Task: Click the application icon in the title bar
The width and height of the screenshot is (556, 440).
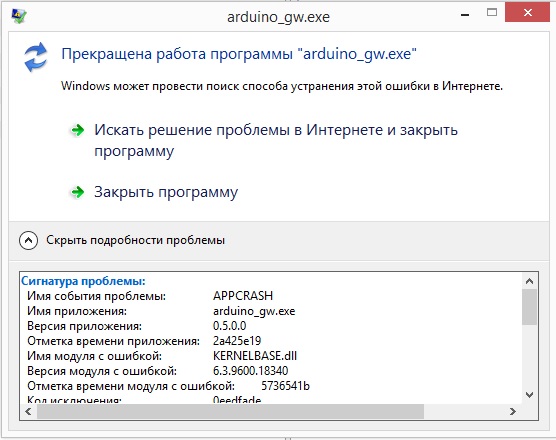Action: pyautogui.click(x=18, y=16)
